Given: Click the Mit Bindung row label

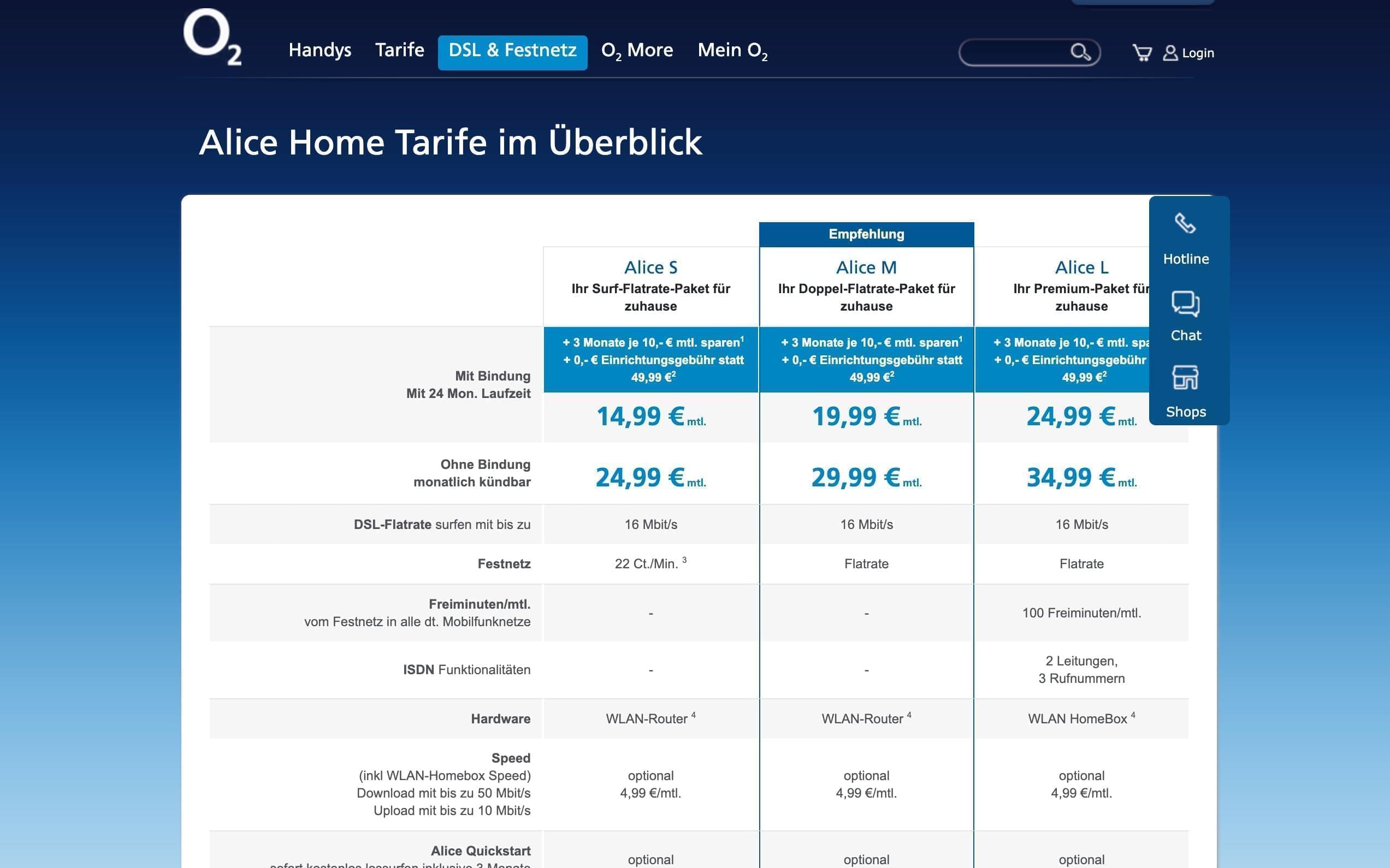Looking at the screenshot, I should click(x=468, y=385).
